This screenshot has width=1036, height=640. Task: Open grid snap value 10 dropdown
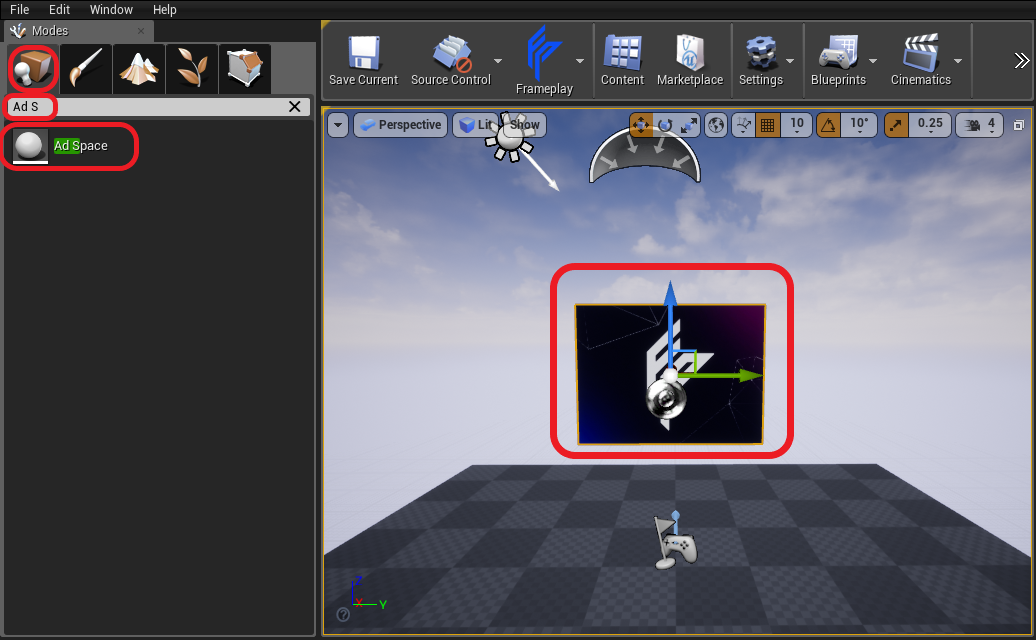(x=797, y=125)
